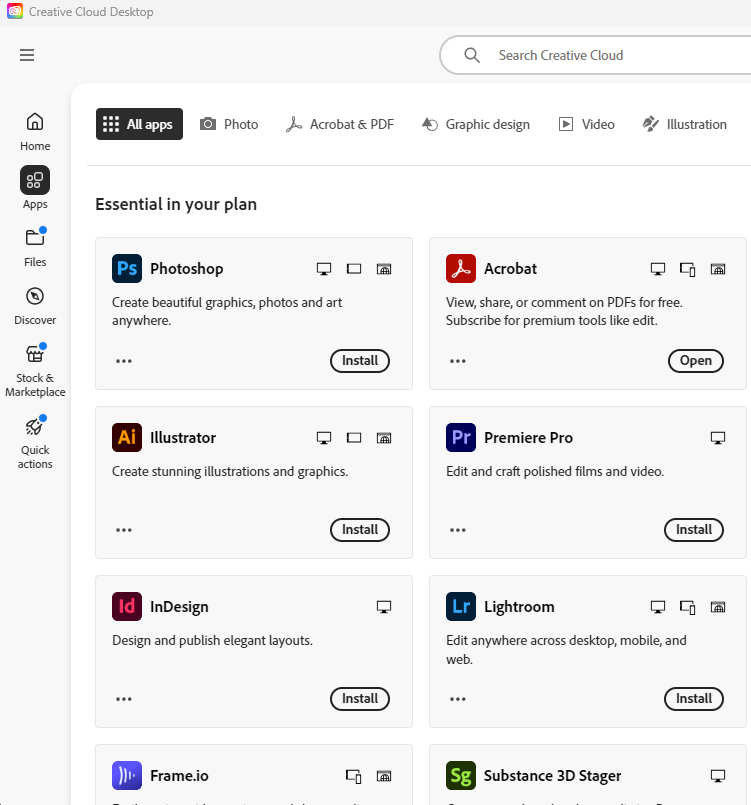
Task: Click InDesign's desktop platform icon
Action: tap(384, 607)
